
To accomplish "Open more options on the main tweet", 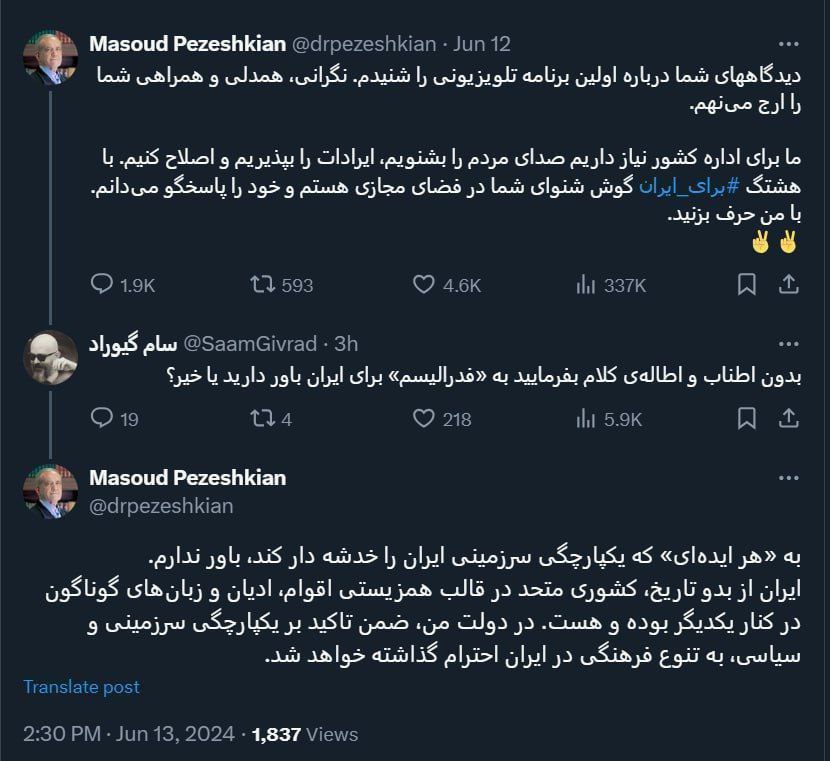I will tap(788, 478).
